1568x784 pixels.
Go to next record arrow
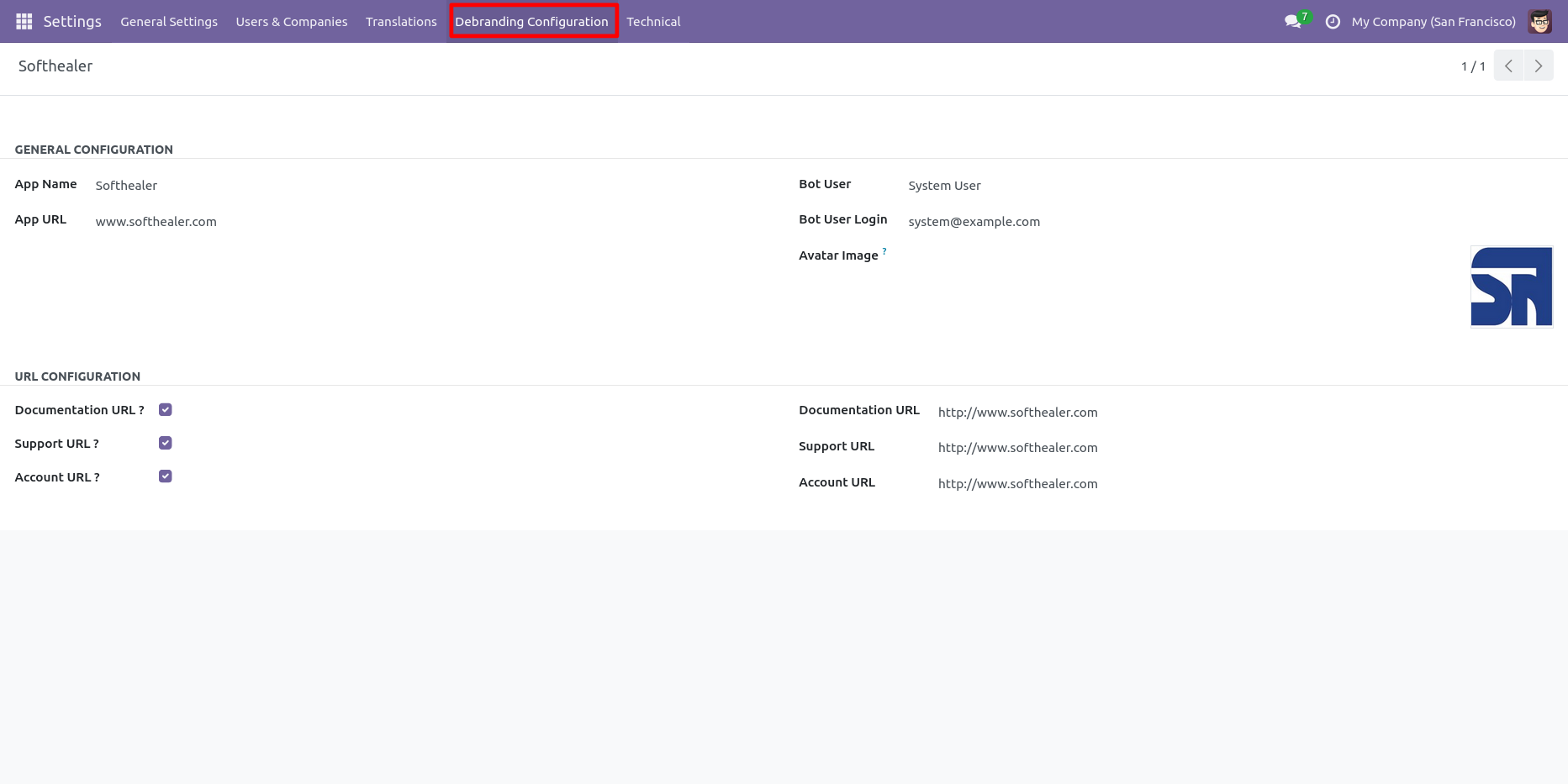tap(1539, 66)
